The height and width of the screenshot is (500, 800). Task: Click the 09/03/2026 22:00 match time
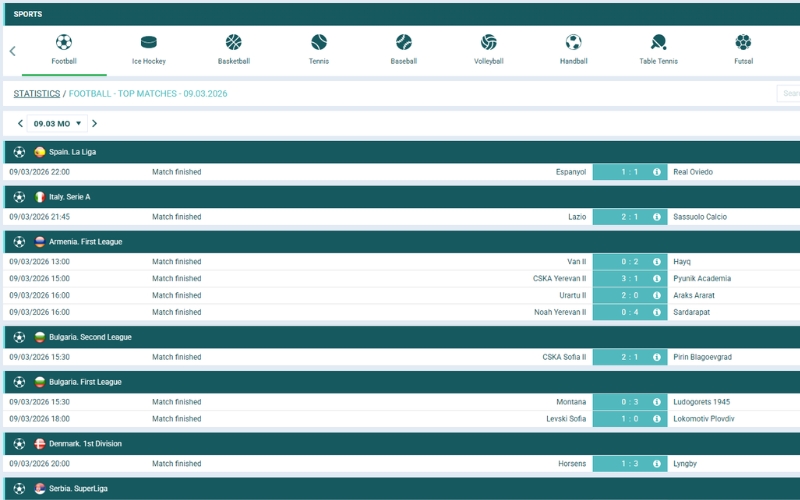point(39,172)
